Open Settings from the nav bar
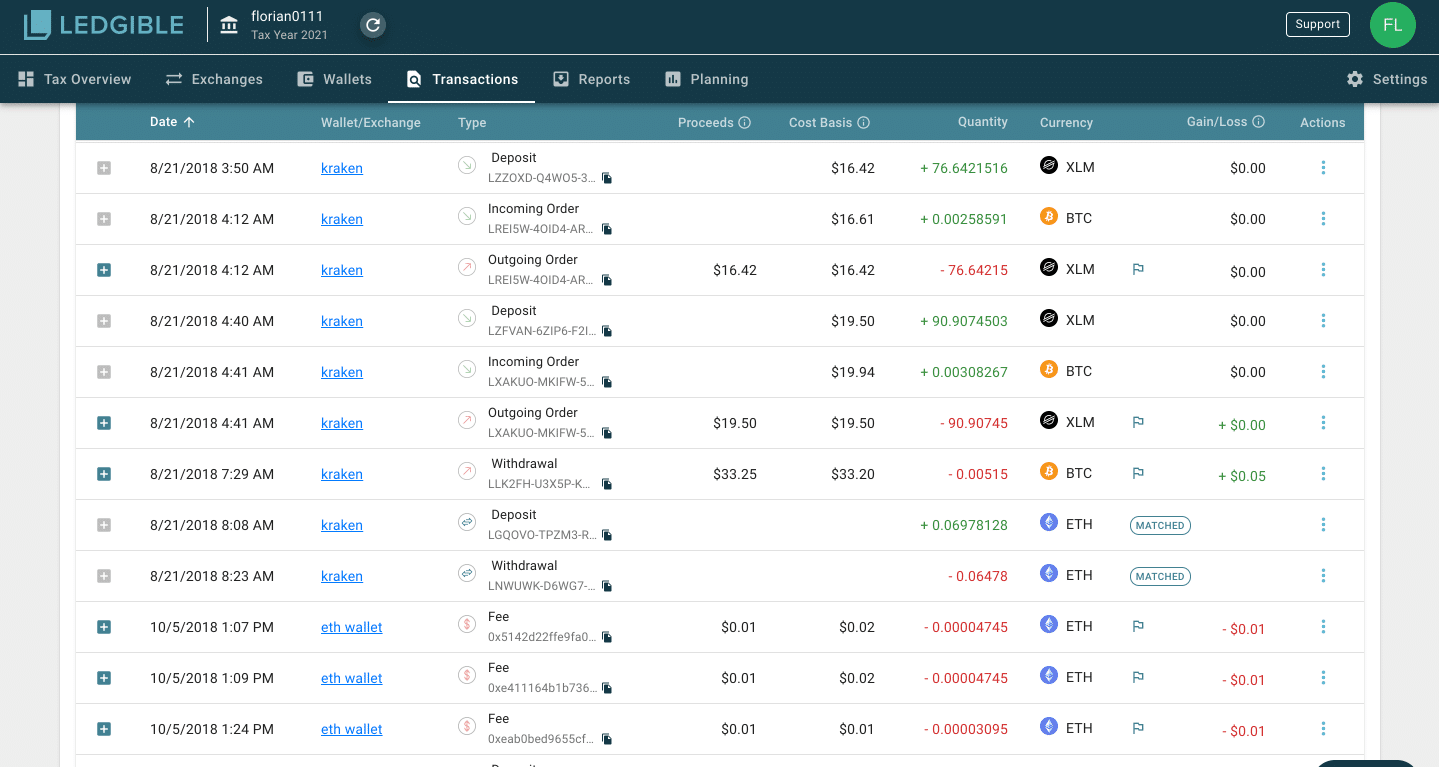 pyautogui.click(x=1387, y=79)
